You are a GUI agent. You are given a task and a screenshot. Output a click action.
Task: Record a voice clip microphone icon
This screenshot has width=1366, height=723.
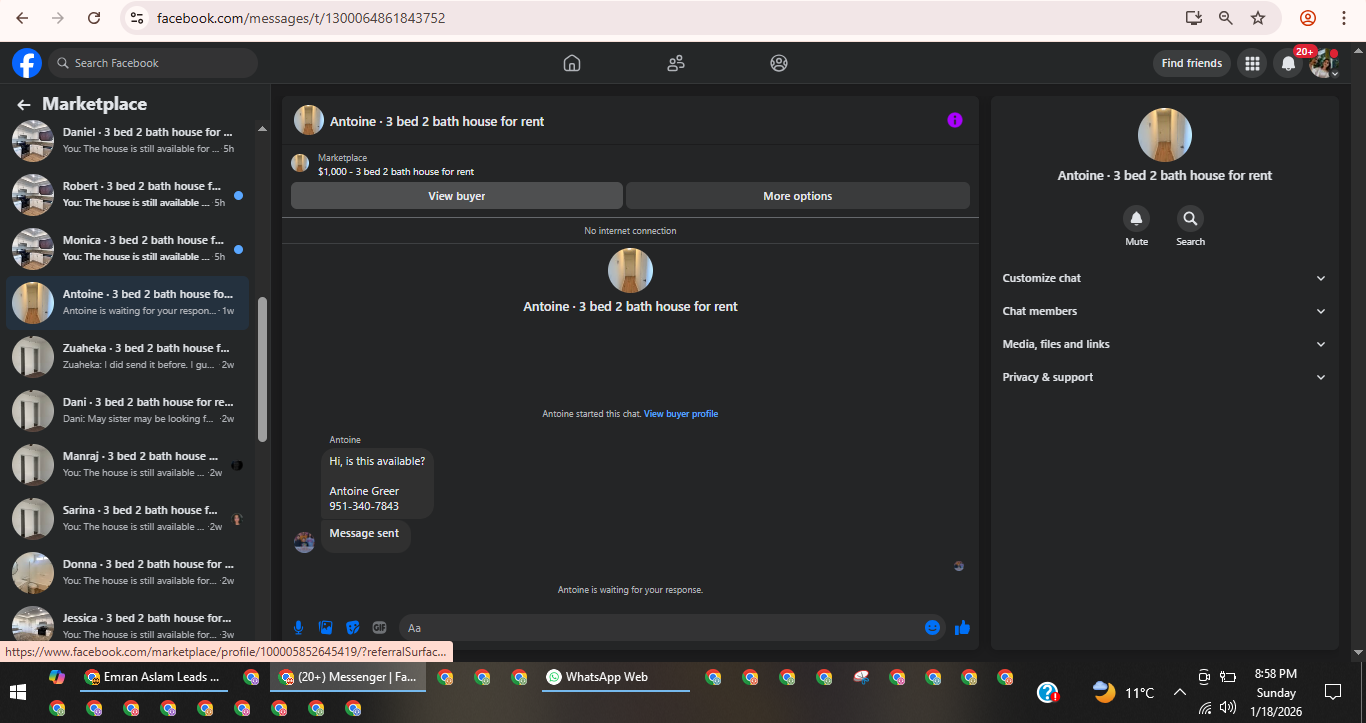tap(298, 627)
